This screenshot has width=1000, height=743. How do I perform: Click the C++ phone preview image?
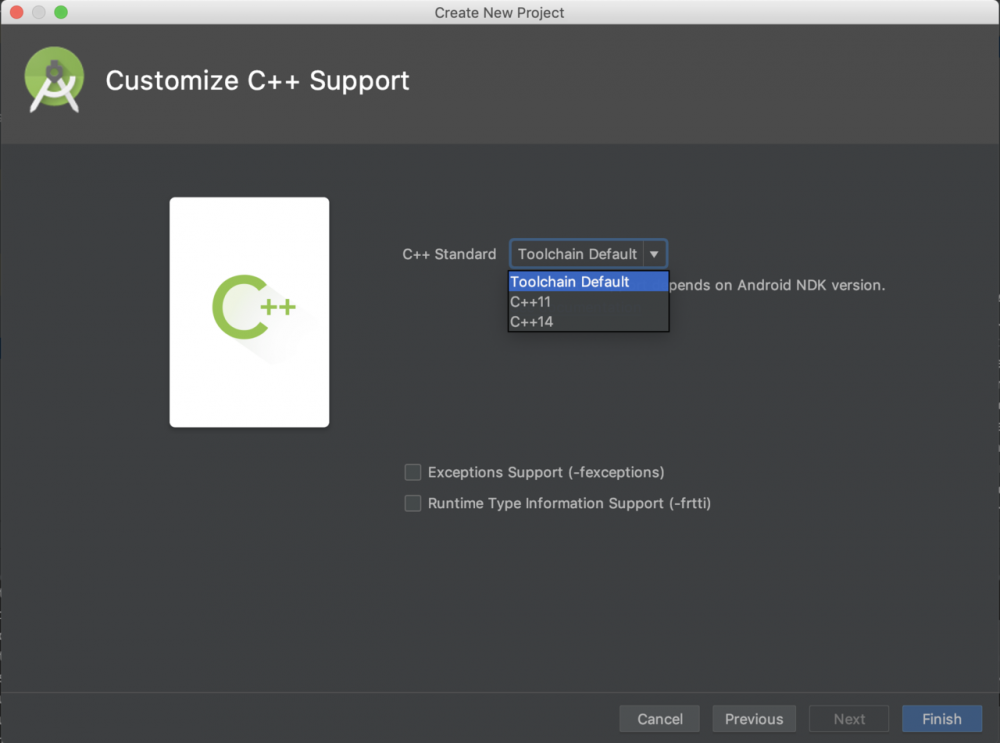tap(249, 312)
